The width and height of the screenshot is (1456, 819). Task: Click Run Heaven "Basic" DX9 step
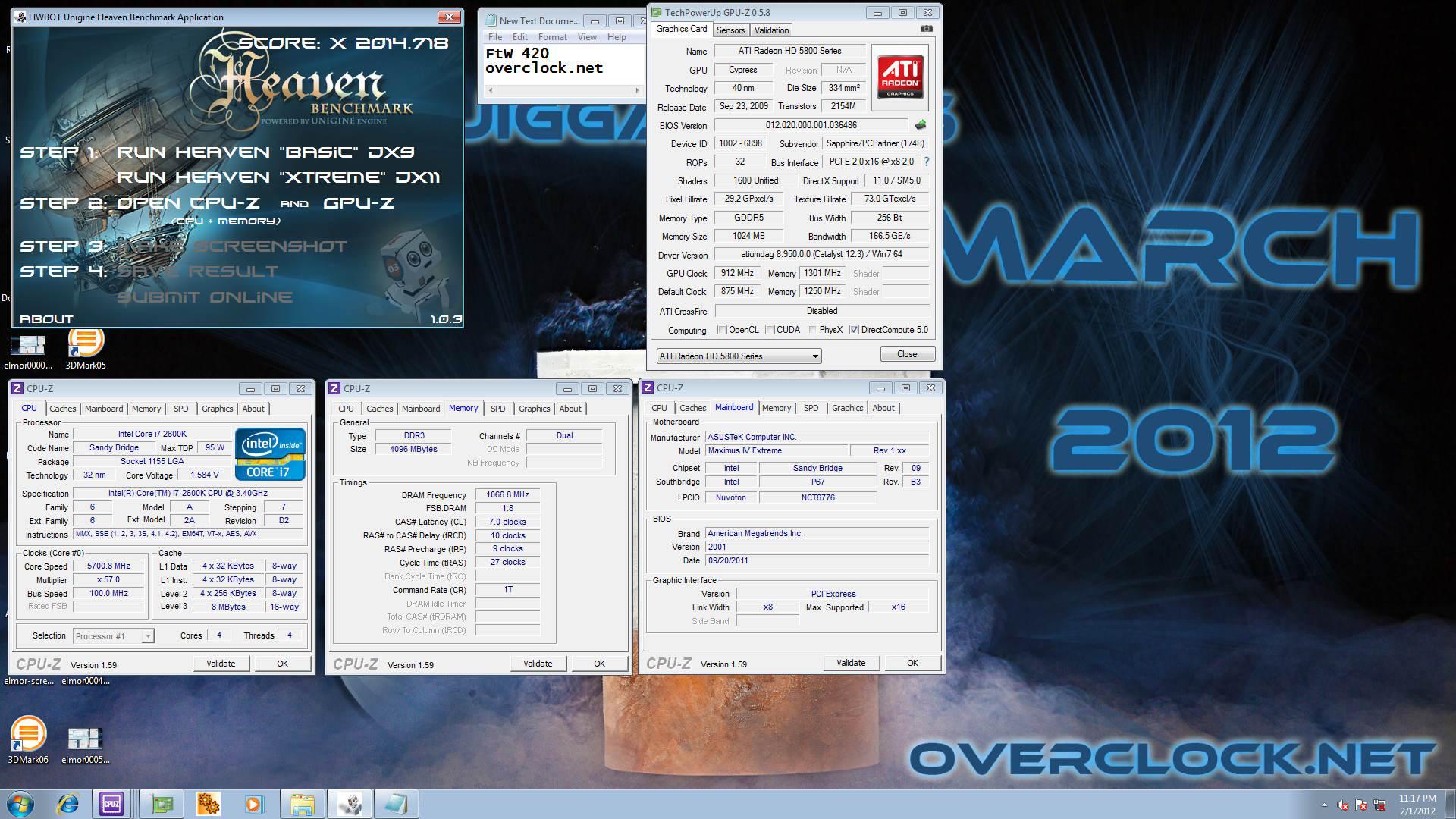pyautogui.click(x=265, y=152)
